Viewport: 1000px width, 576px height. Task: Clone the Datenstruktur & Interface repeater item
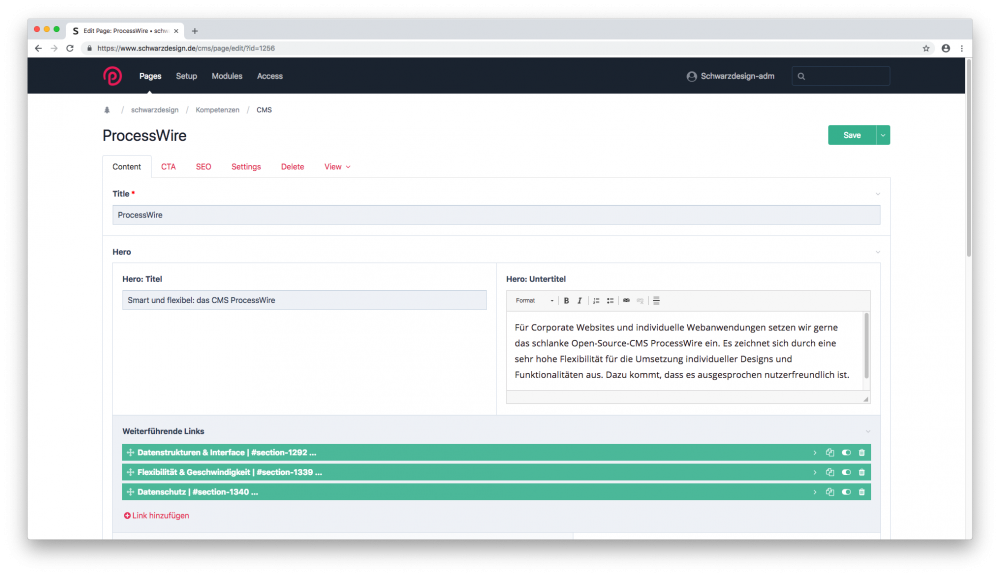pos(830,452)
